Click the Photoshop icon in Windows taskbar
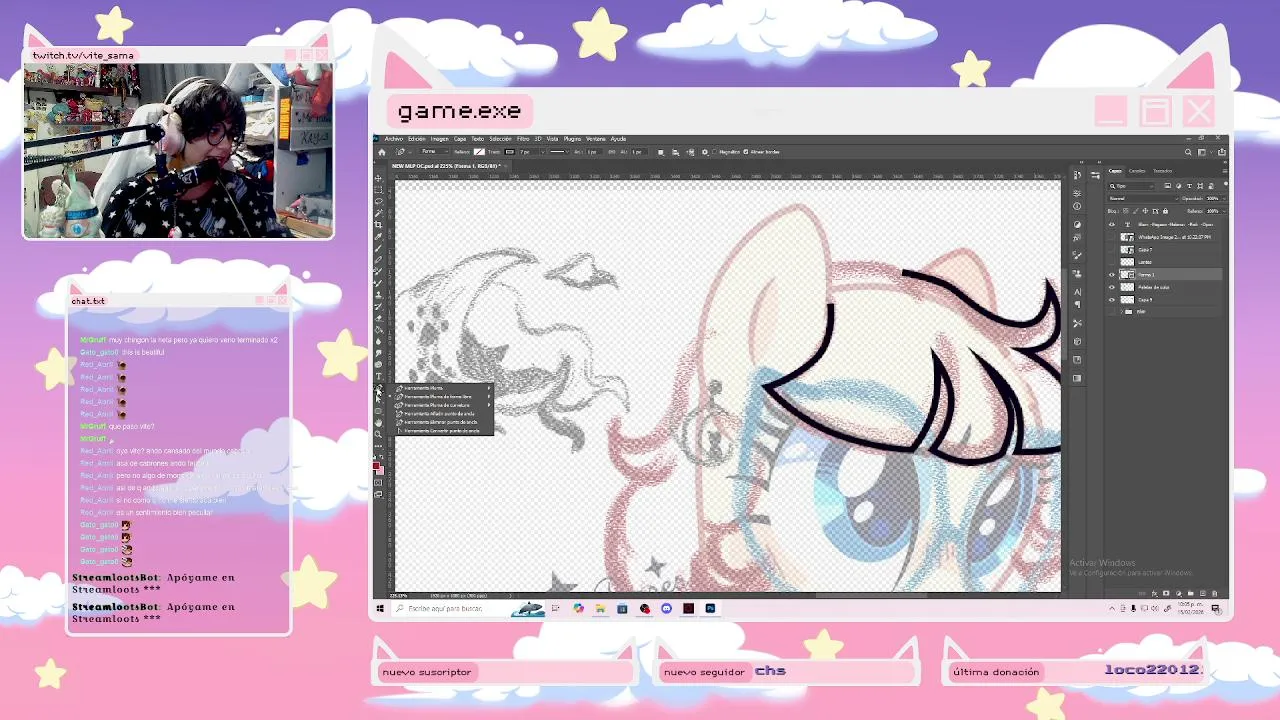Screen dimensions: 1280x720 tap(710, 608)
